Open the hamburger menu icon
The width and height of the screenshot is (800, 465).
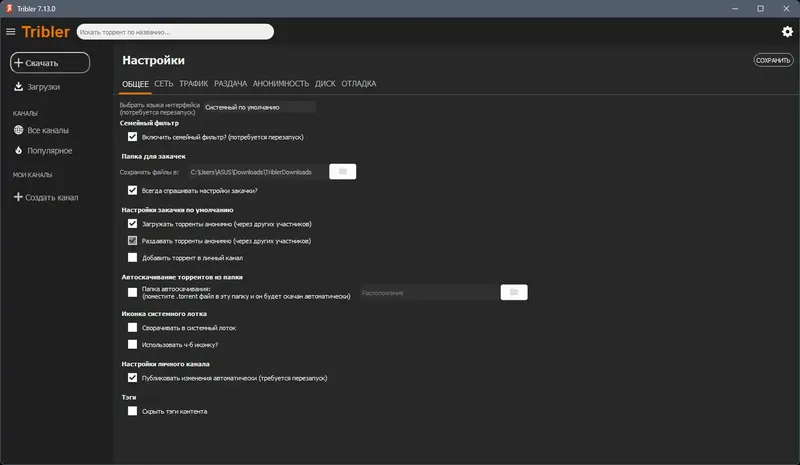(x=11, y=32)
